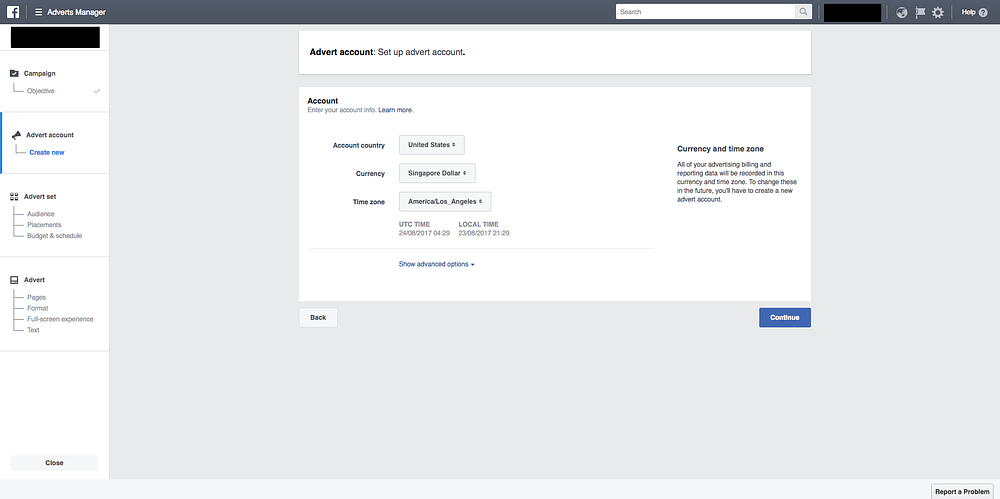Go to Budget & schedule step

coord(55,235)
